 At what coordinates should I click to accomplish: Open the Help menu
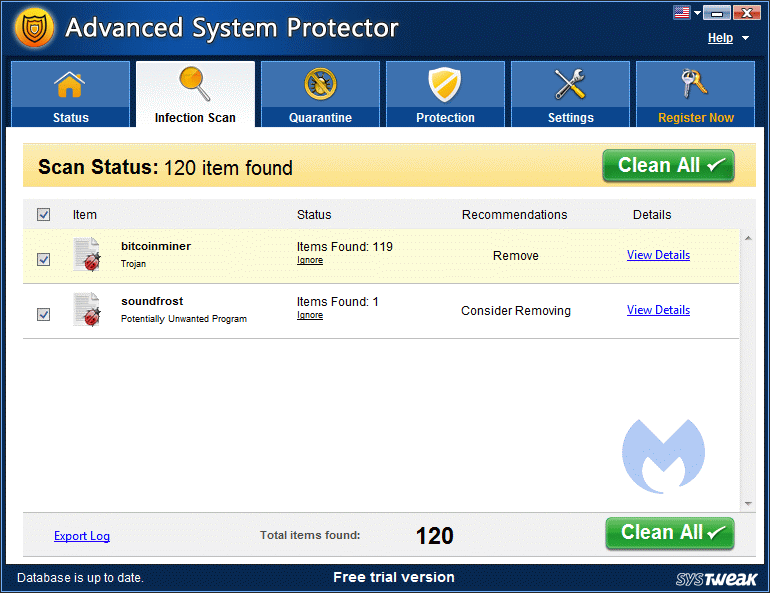[x=720, y=38]
